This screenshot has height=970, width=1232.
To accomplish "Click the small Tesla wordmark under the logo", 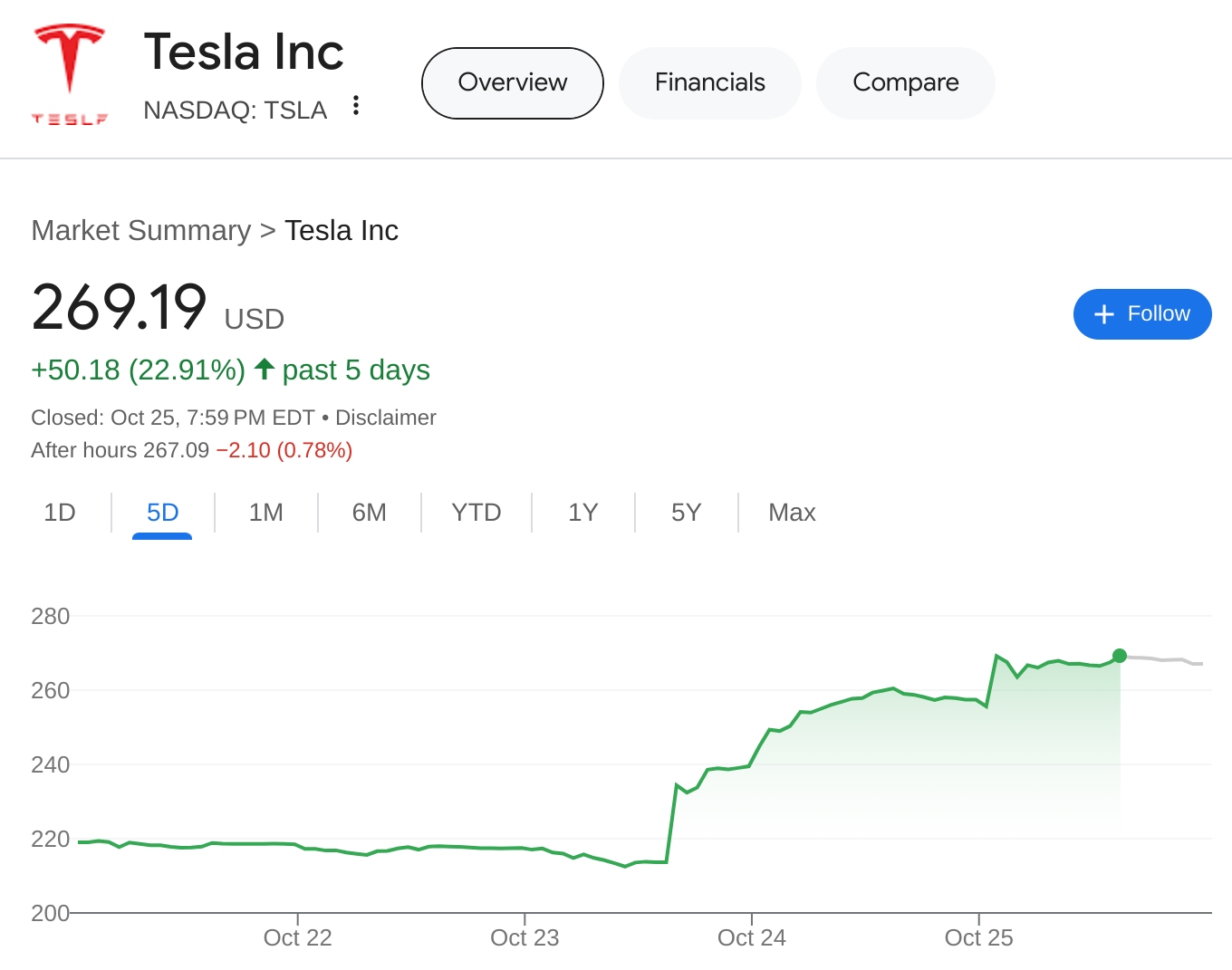I will [69, 116].
